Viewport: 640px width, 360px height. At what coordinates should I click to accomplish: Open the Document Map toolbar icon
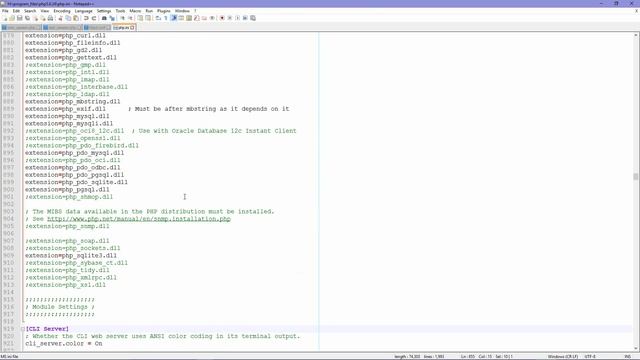(x=189, y=18)
